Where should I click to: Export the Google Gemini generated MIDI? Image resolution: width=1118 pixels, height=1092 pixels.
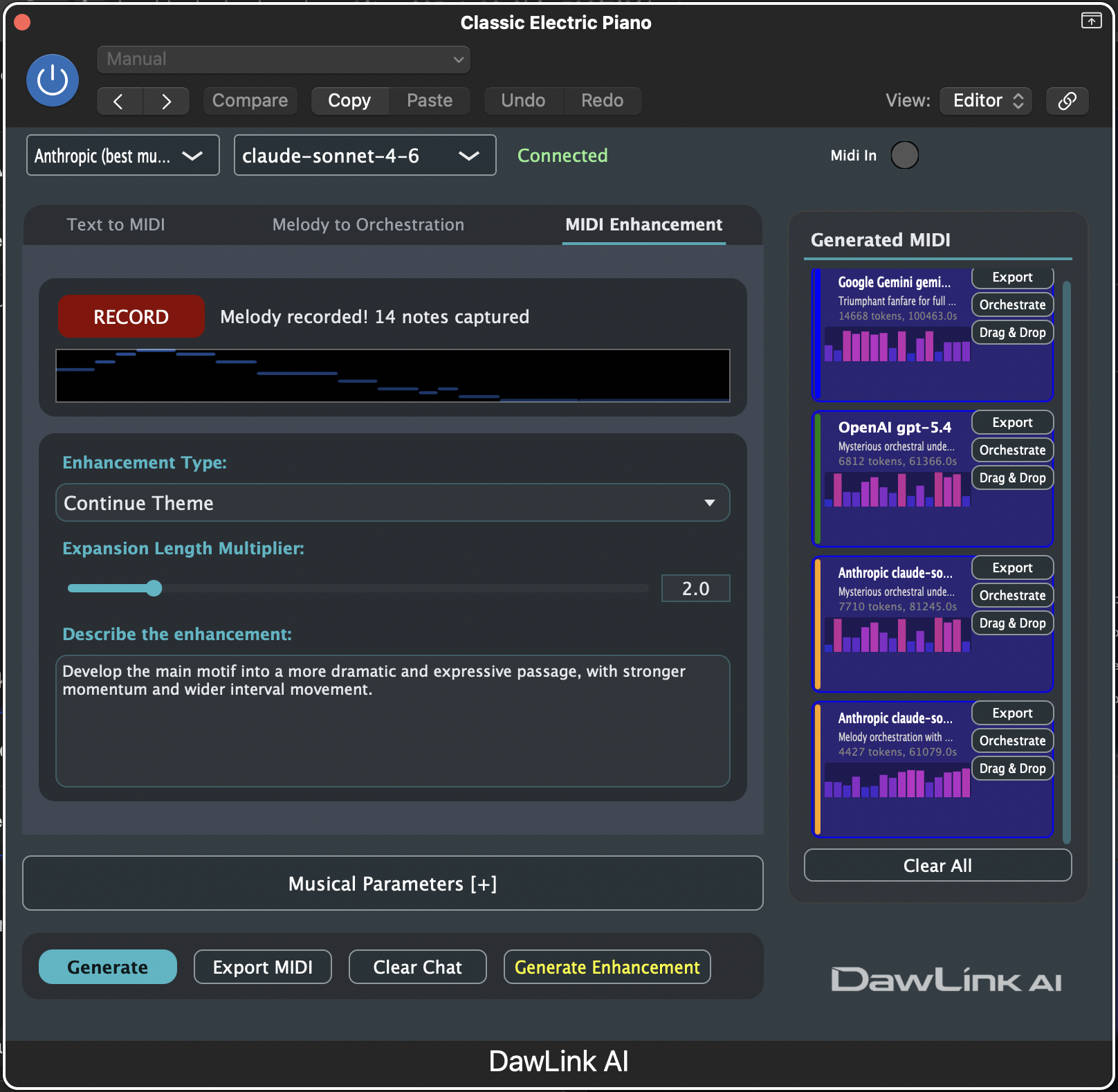(x=1012, y=277)
